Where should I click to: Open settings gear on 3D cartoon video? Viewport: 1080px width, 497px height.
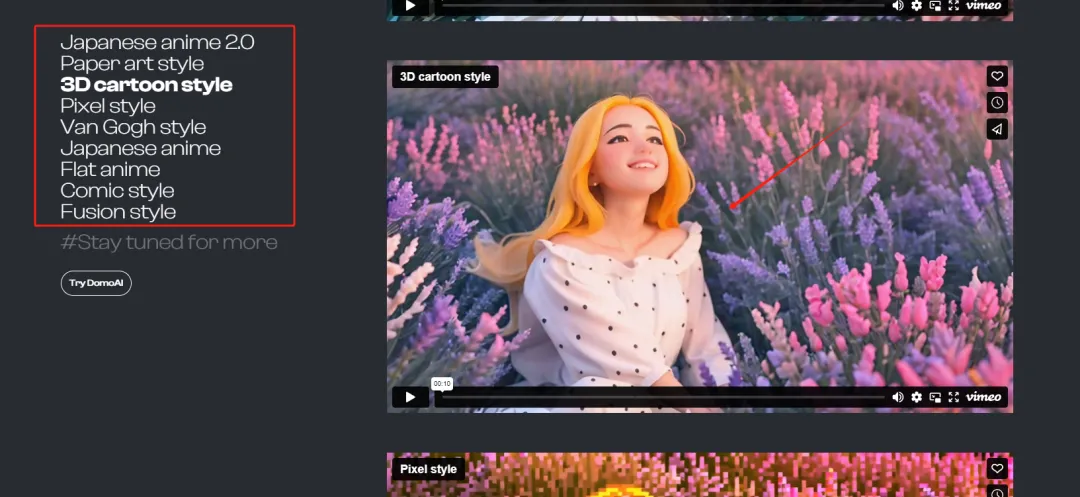[x=917, y=397]
